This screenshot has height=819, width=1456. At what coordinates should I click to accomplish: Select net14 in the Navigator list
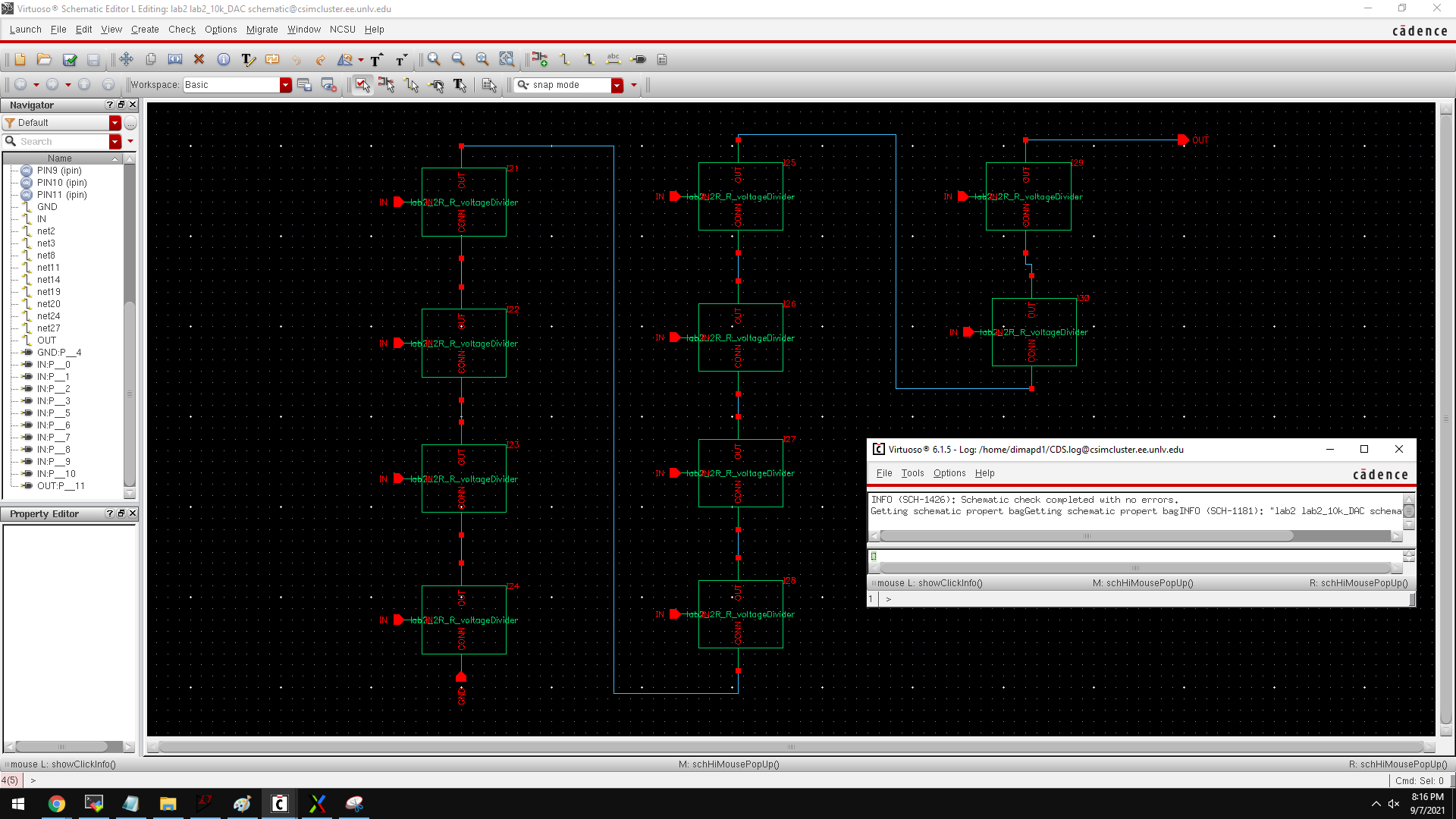click(x=49, y=280)
